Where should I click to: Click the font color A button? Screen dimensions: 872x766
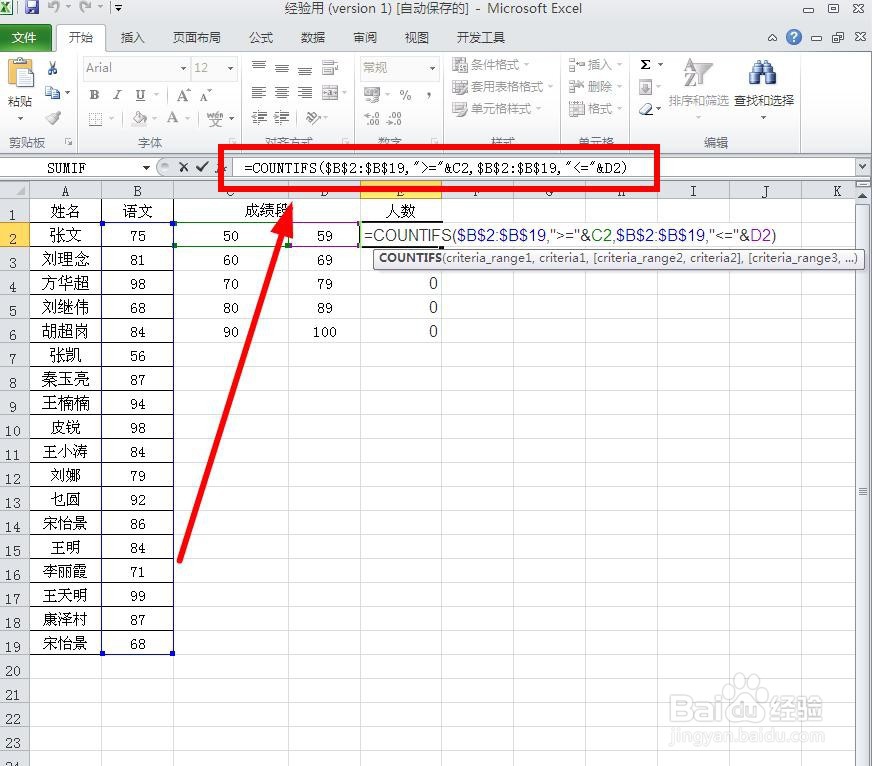[172, 118]
